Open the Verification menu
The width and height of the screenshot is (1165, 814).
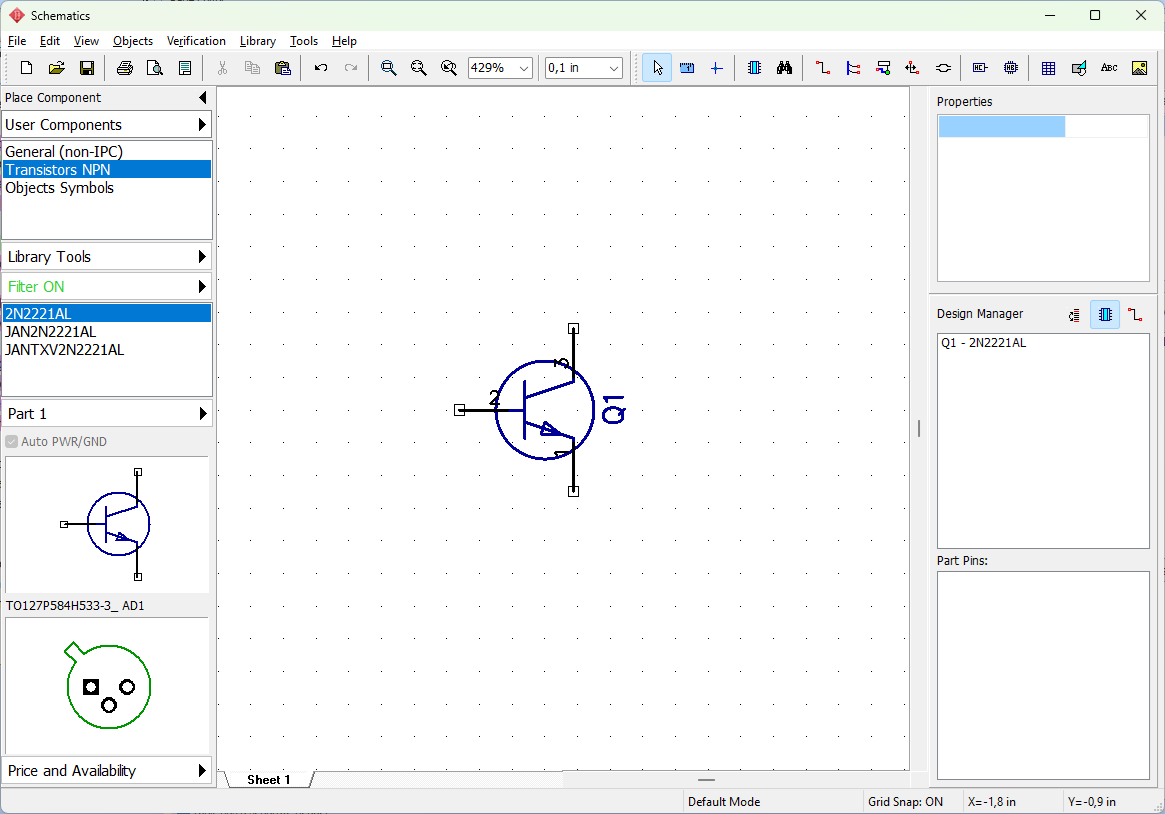(196, 41)
